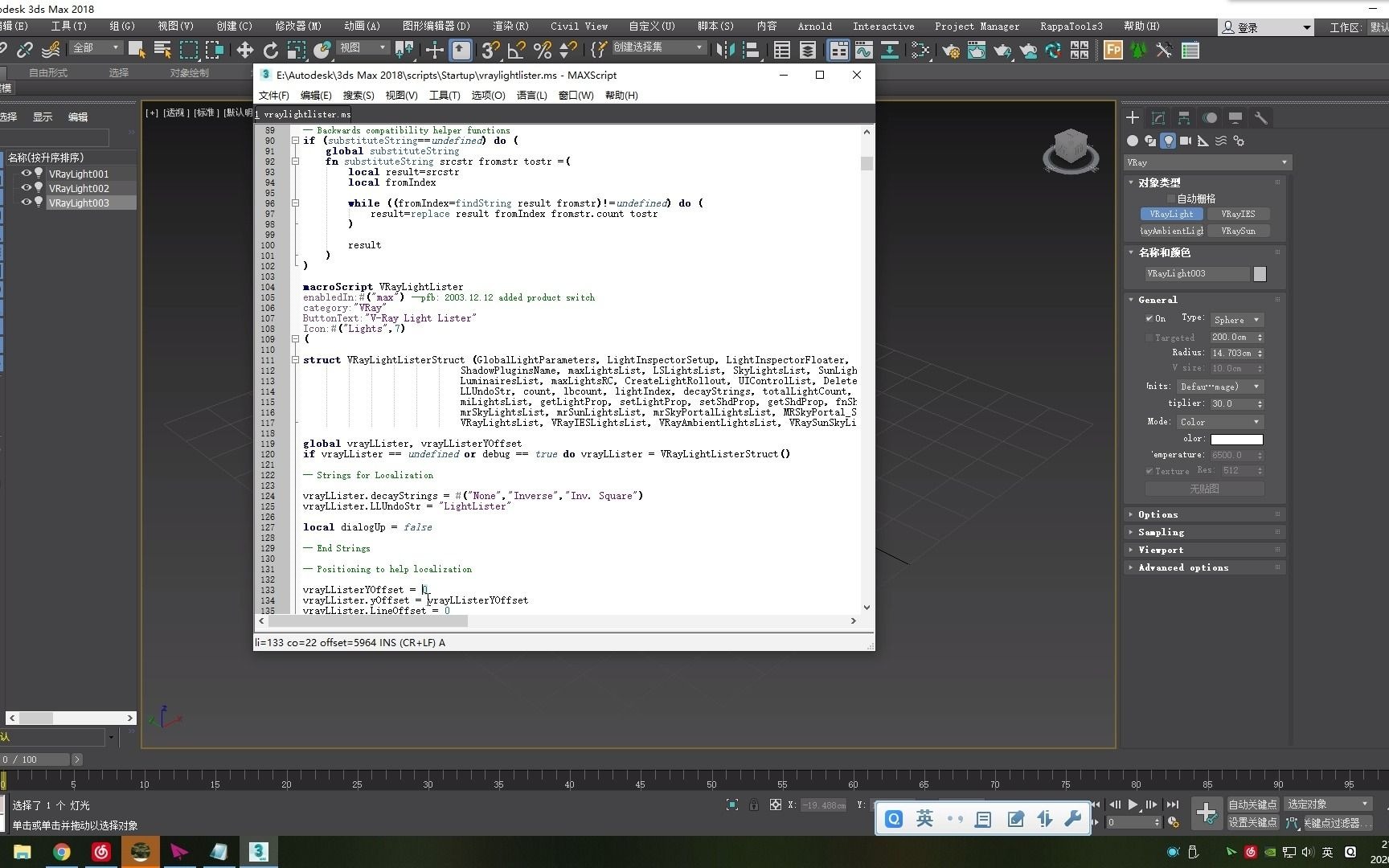Hide VRayLight002 using its eye toggle
Screen dimensions: 1389x868
pos(25,187)
